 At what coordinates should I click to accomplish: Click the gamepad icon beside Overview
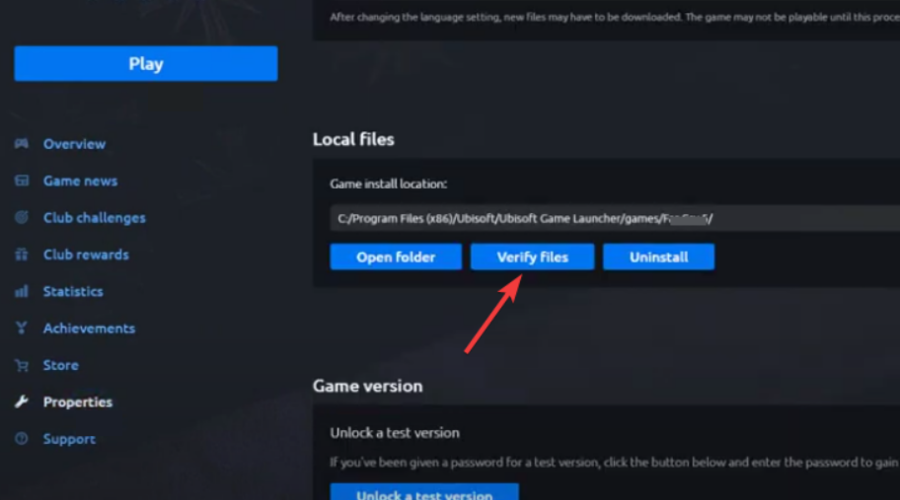point(21,144)
